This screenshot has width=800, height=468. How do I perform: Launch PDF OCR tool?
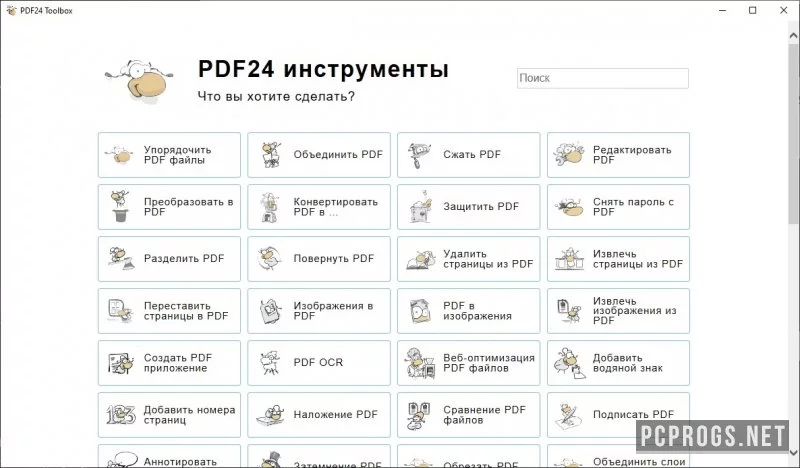(x=319, y=363)
